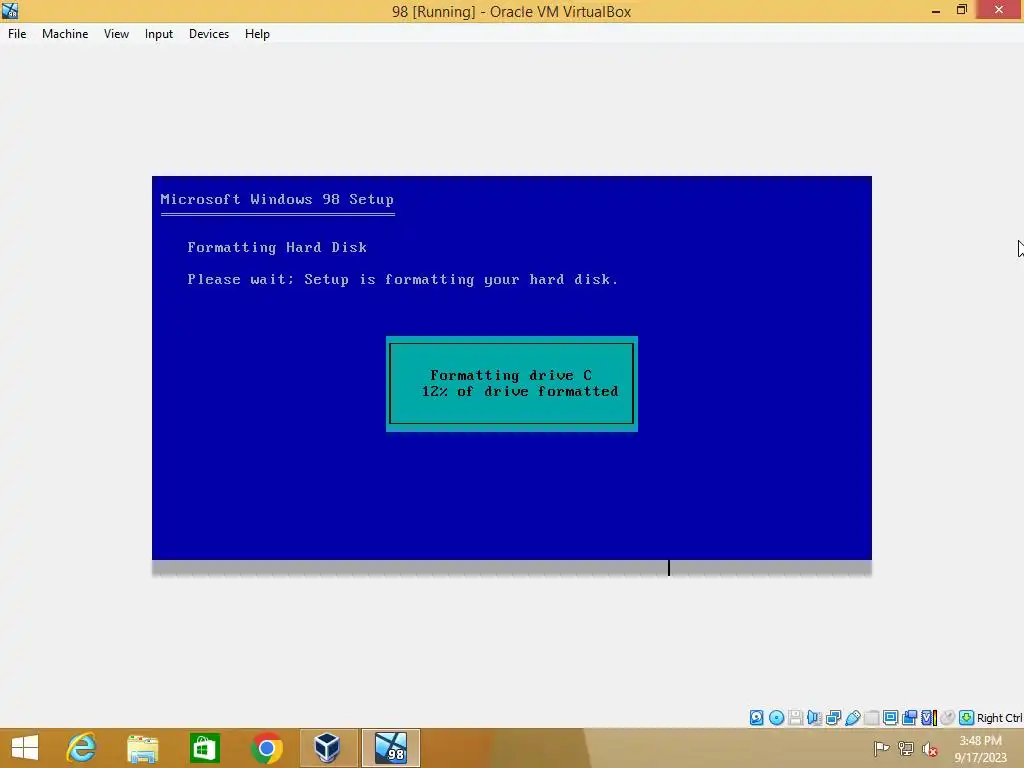The height and width of the screenshot is (768, 1024).
Task: Close the VirtualBox VM window
Action: (x=999, y=10)
